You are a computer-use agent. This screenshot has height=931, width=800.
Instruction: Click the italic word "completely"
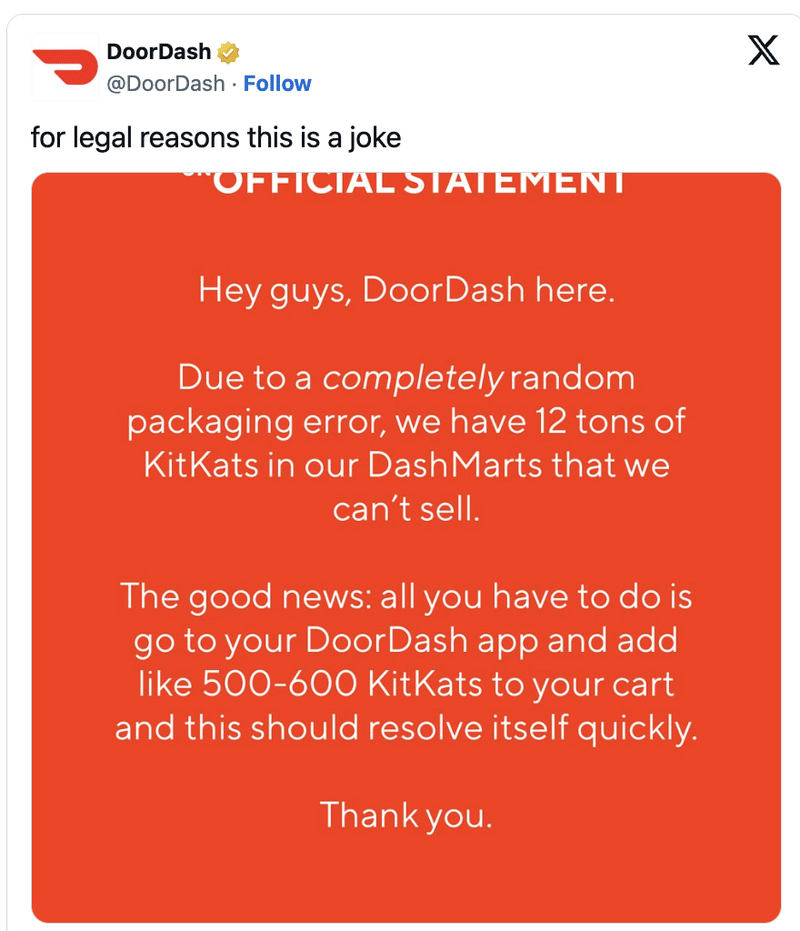click(413, 377)
